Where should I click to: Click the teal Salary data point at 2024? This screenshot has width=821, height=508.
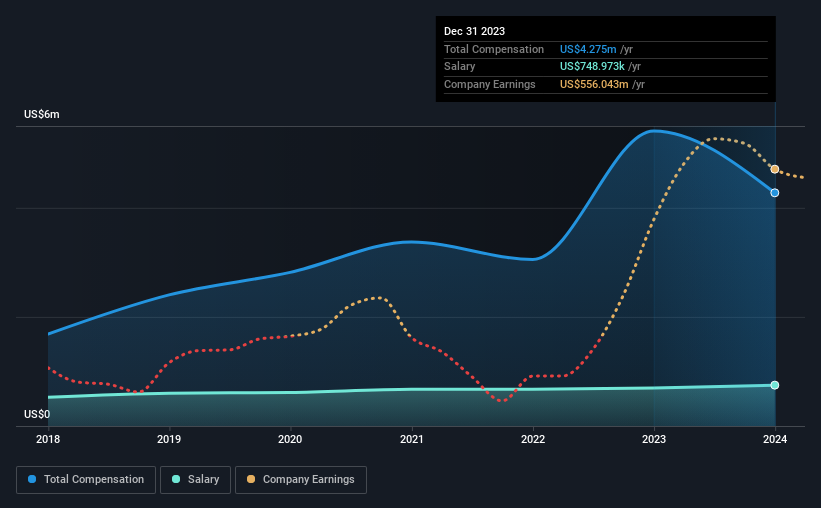tap(774, 385)
